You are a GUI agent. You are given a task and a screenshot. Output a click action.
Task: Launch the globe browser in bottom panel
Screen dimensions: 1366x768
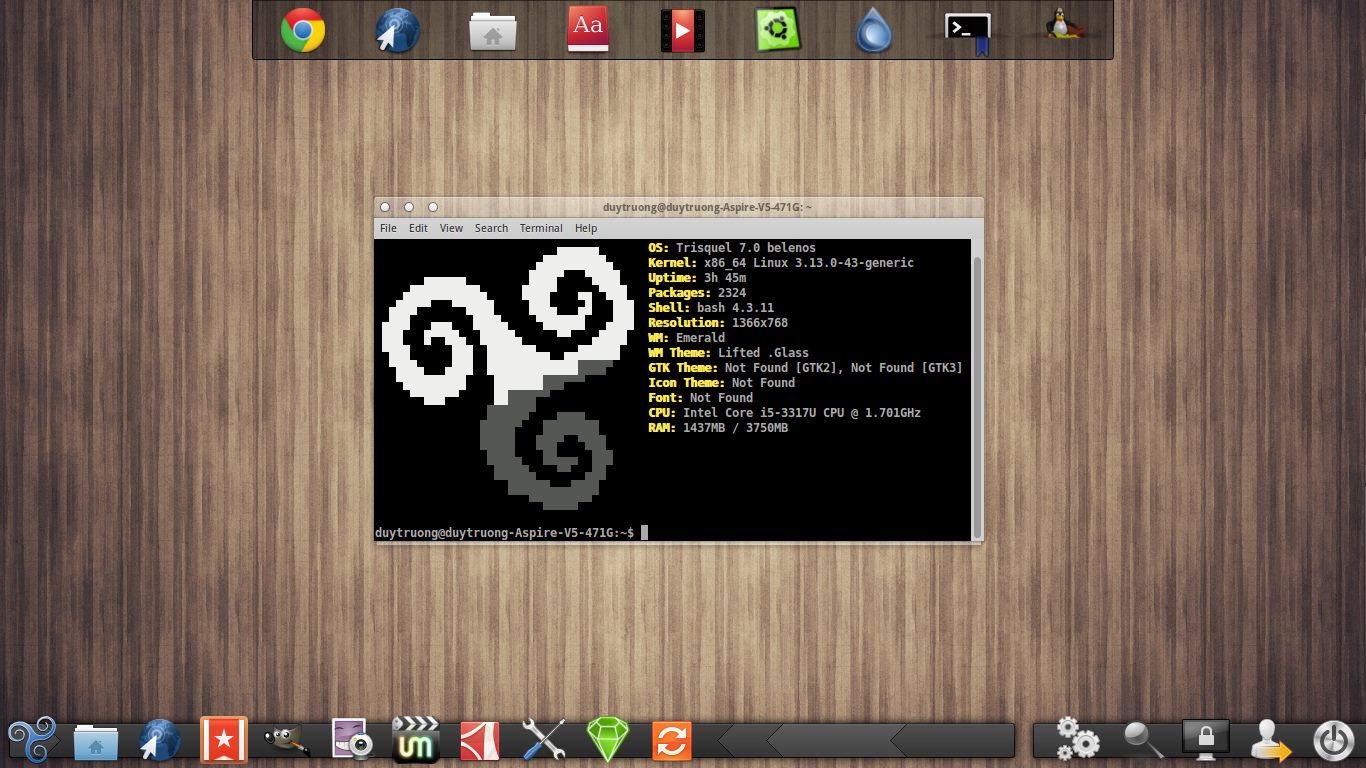pos(159,741)
